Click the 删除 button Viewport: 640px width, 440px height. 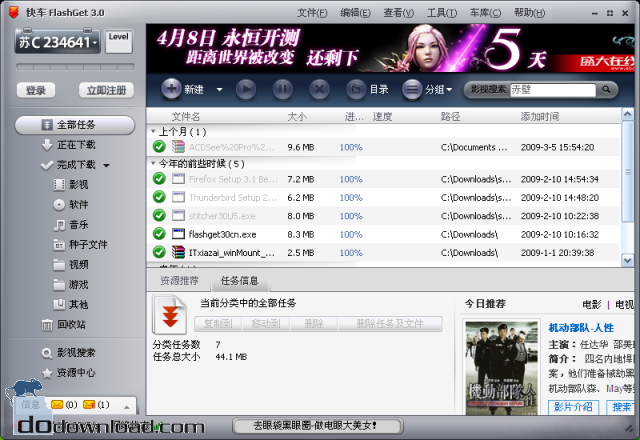(x=313, y=324)
